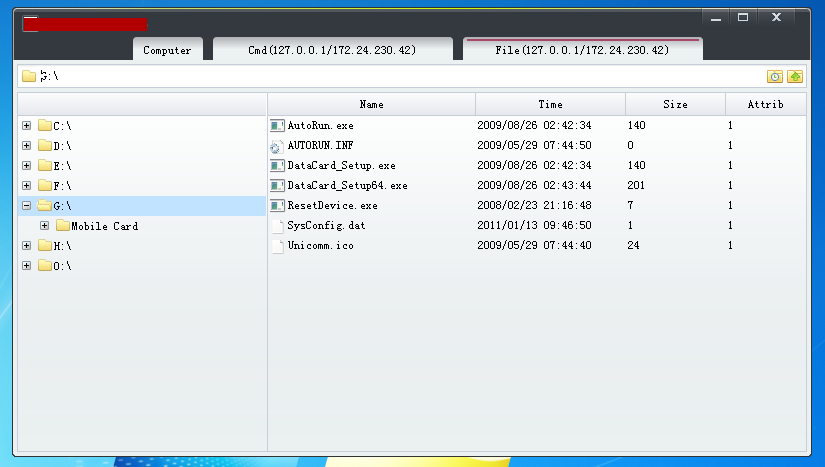Select the Unicomm.ico file name
The height and width of the screenshot is (467, 825).
click(x=320, y=246)
